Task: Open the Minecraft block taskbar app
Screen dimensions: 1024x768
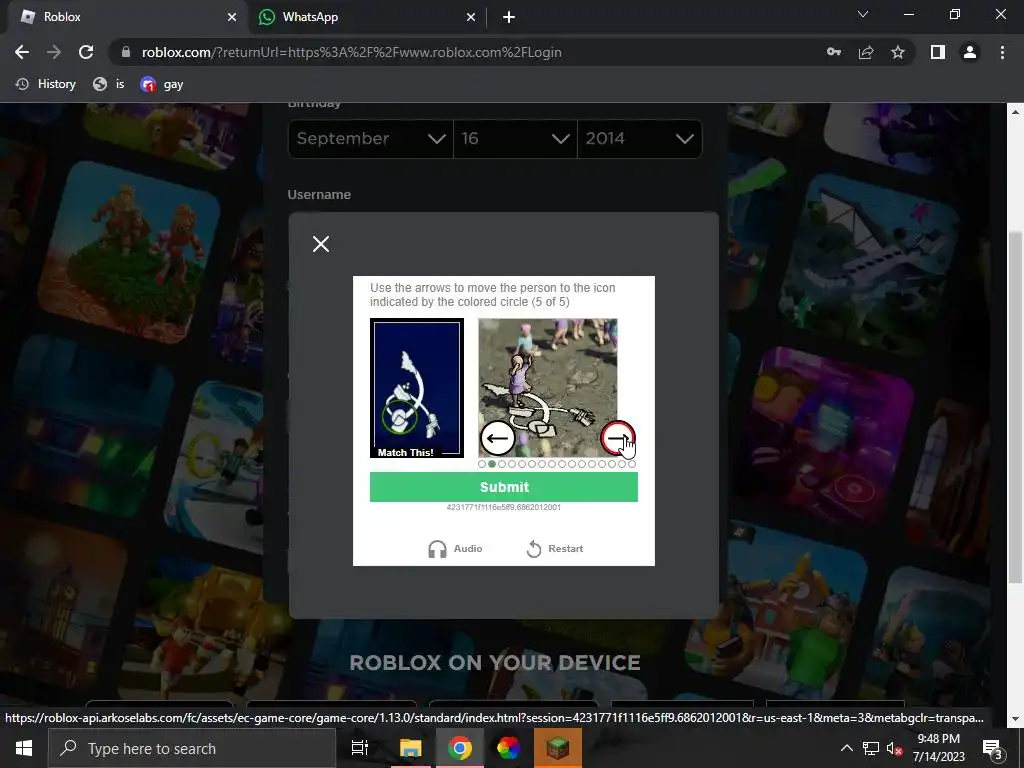Action: tap(558, 748)
